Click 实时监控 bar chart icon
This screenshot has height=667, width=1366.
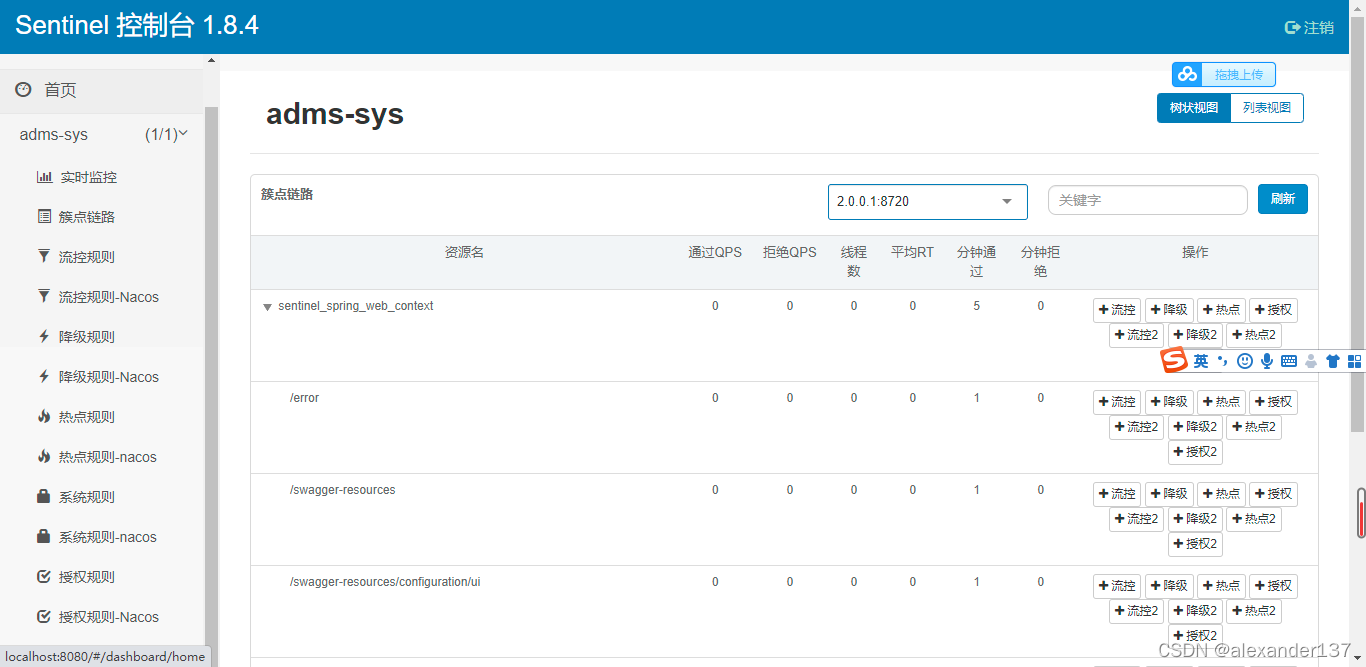point(44,177)
